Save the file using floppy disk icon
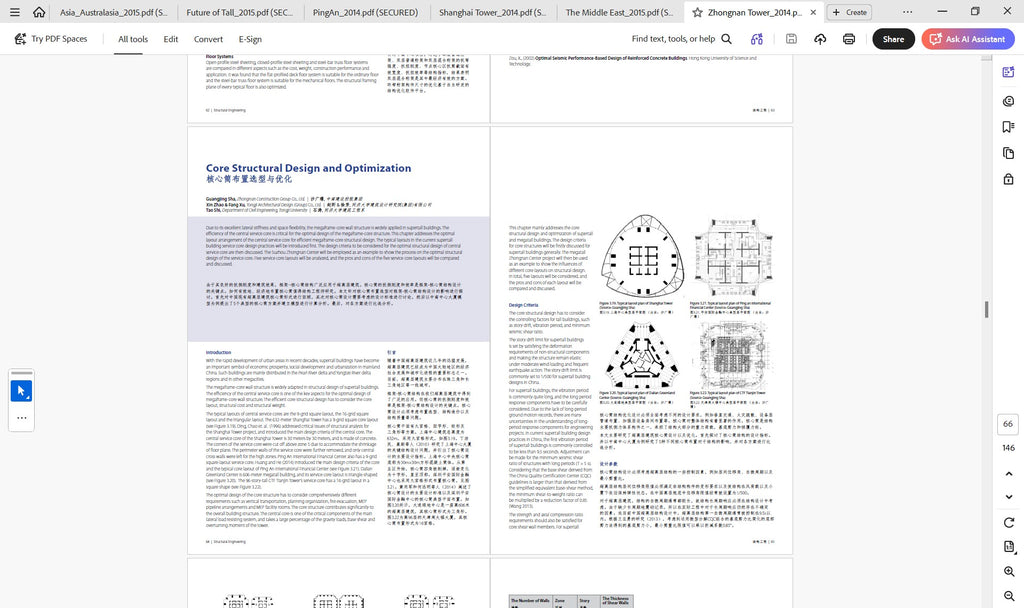 [791, 39]
